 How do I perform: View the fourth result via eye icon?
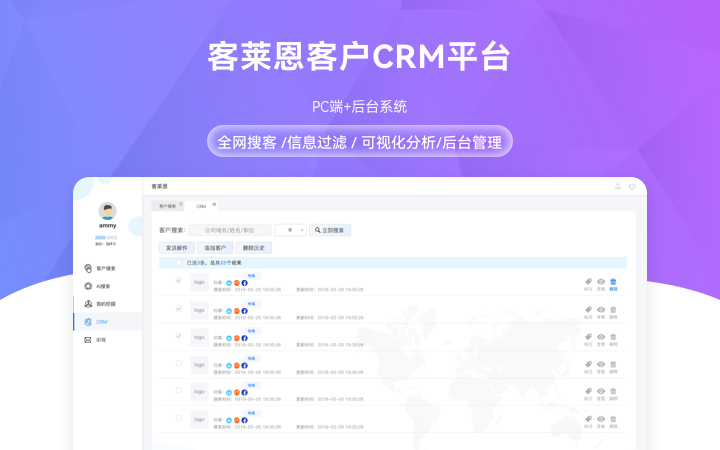601,364
